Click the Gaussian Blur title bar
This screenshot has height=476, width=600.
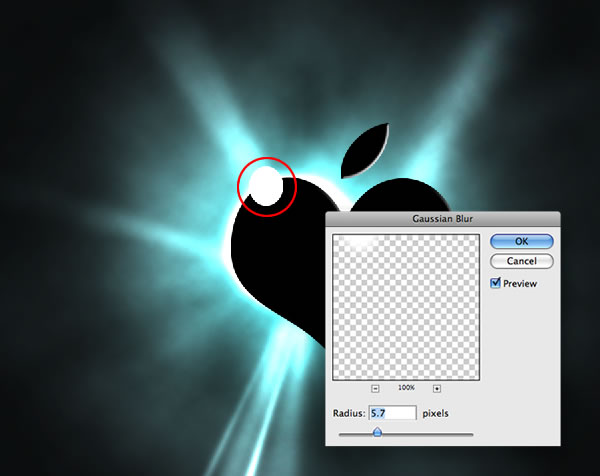coord(443,218)
